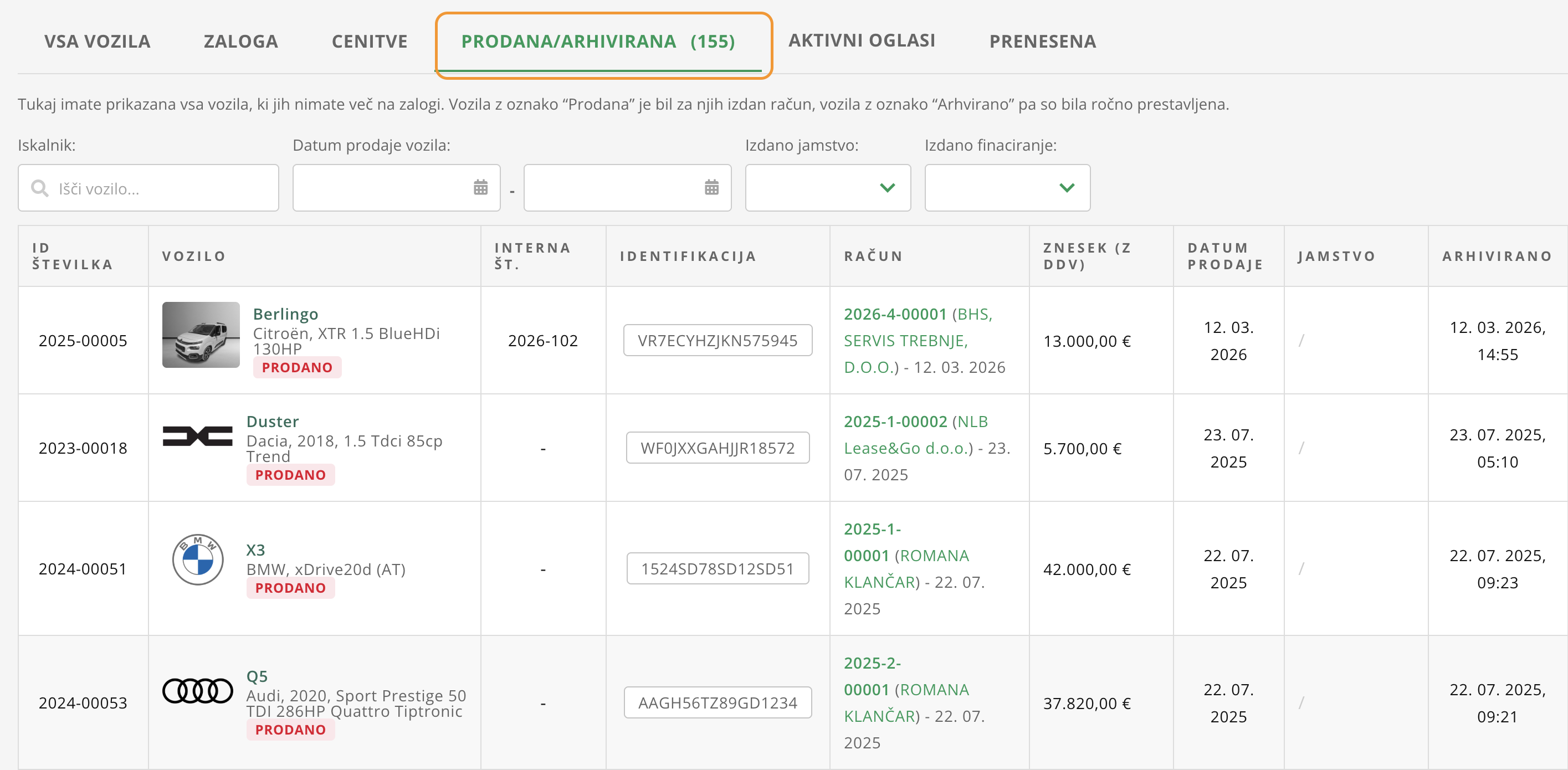Switch to the Zaloga tab
The width and height of the screenshot is (1568, 770).
(240, 42)
